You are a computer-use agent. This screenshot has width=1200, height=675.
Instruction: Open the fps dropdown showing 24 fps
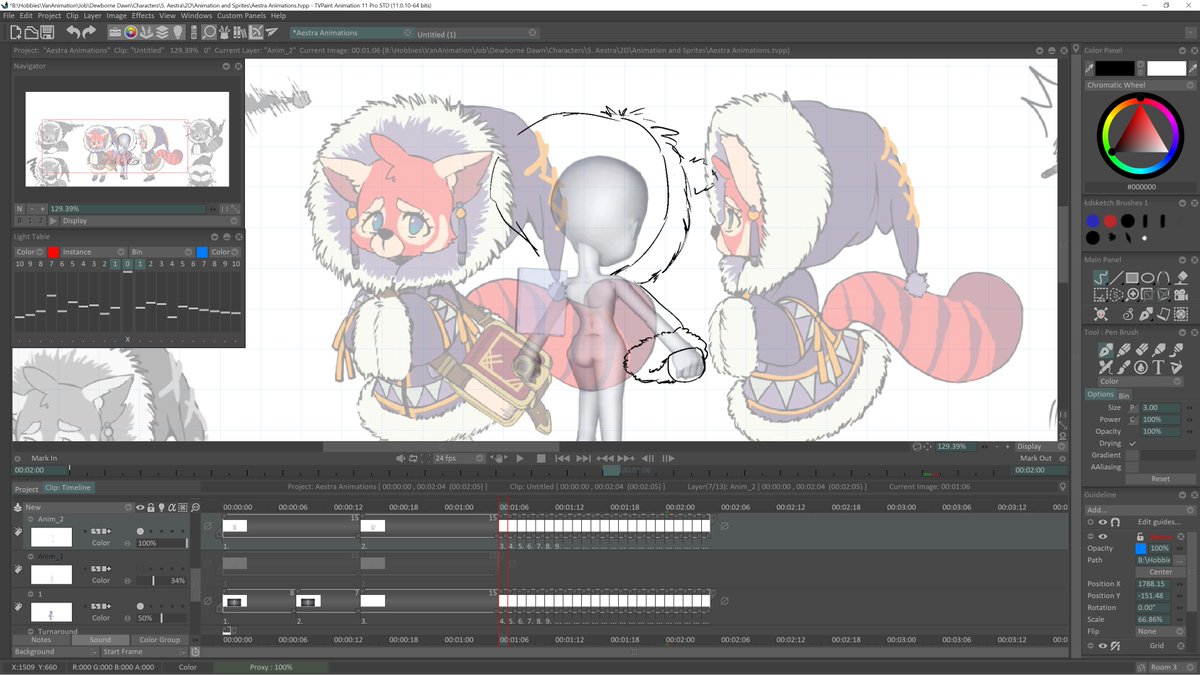pos(459,458)
